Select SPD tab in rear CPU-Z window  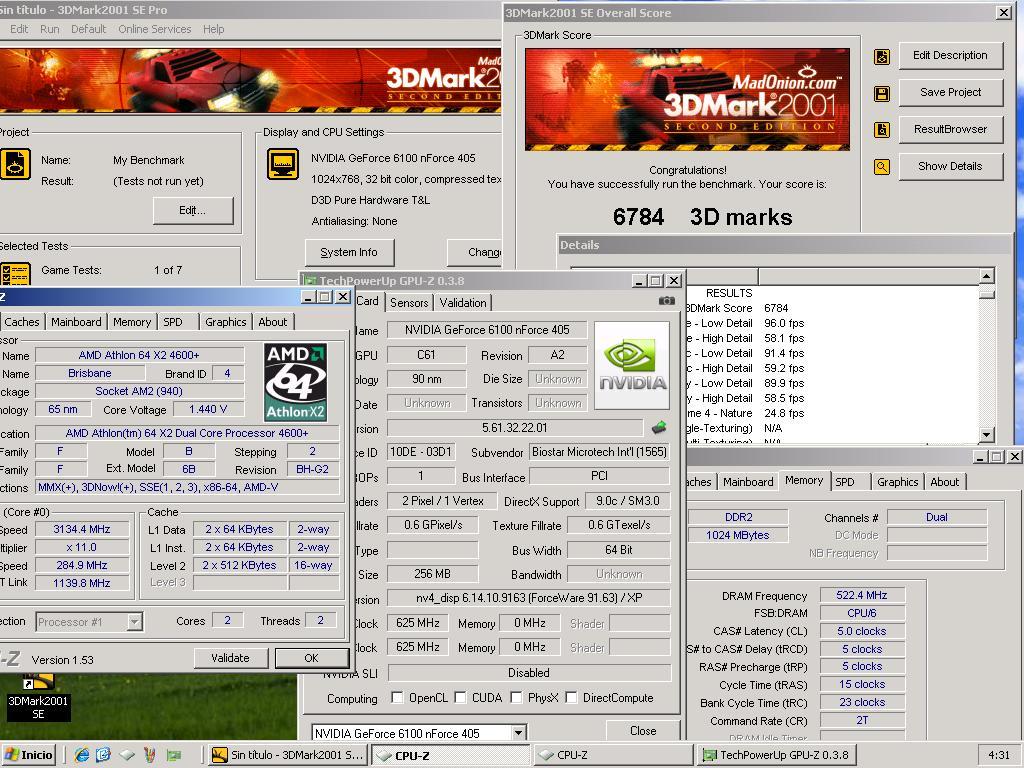845,482
